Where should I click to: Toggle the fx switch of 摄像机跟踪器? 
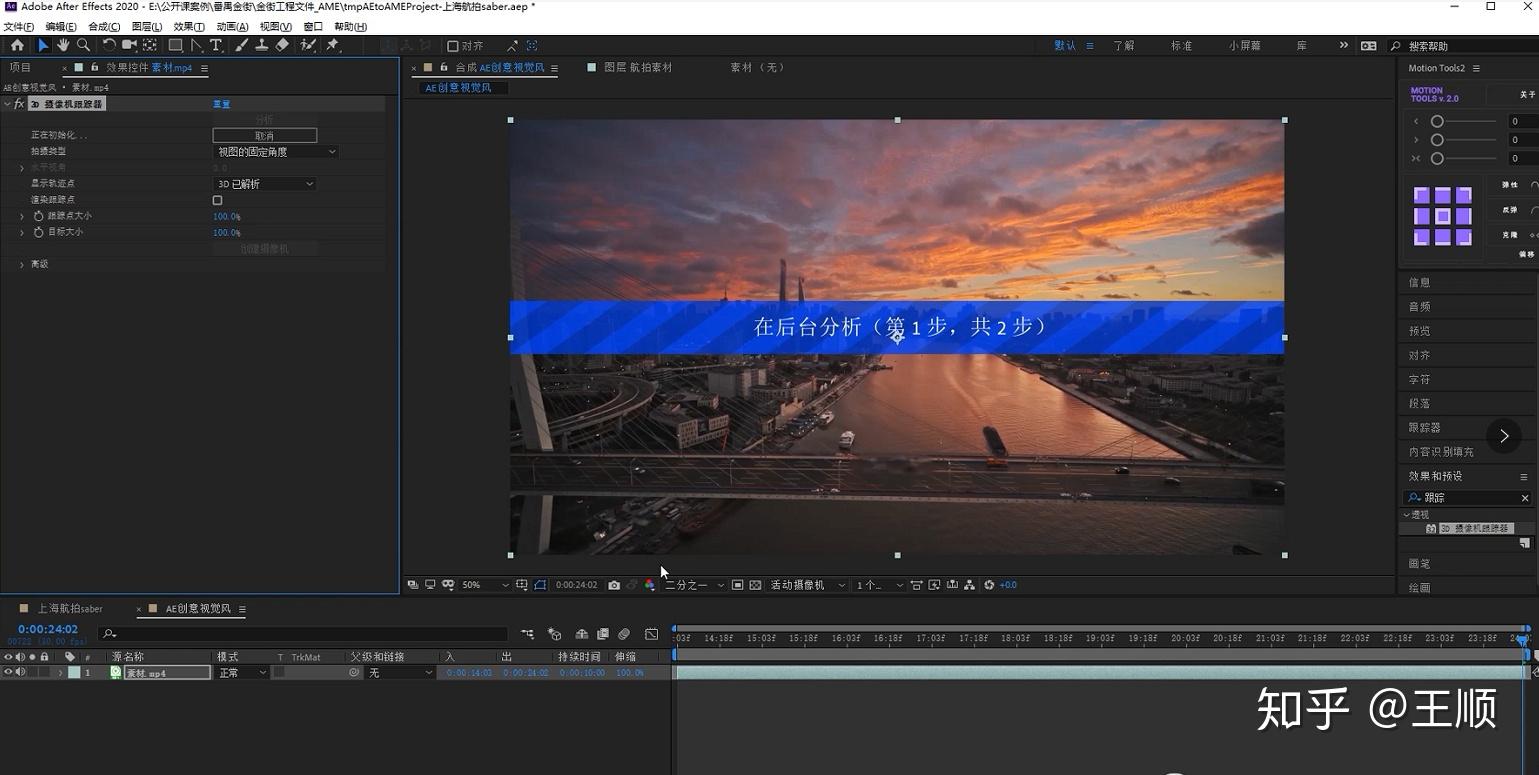tap(18, 104)
